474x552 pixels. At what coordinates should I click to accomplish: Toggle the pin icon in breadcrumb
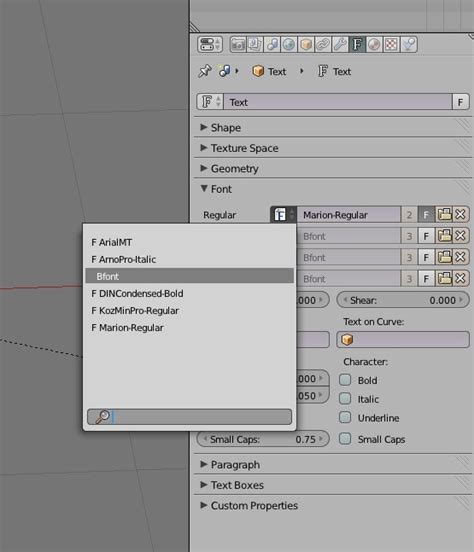(x=205, y=71)
